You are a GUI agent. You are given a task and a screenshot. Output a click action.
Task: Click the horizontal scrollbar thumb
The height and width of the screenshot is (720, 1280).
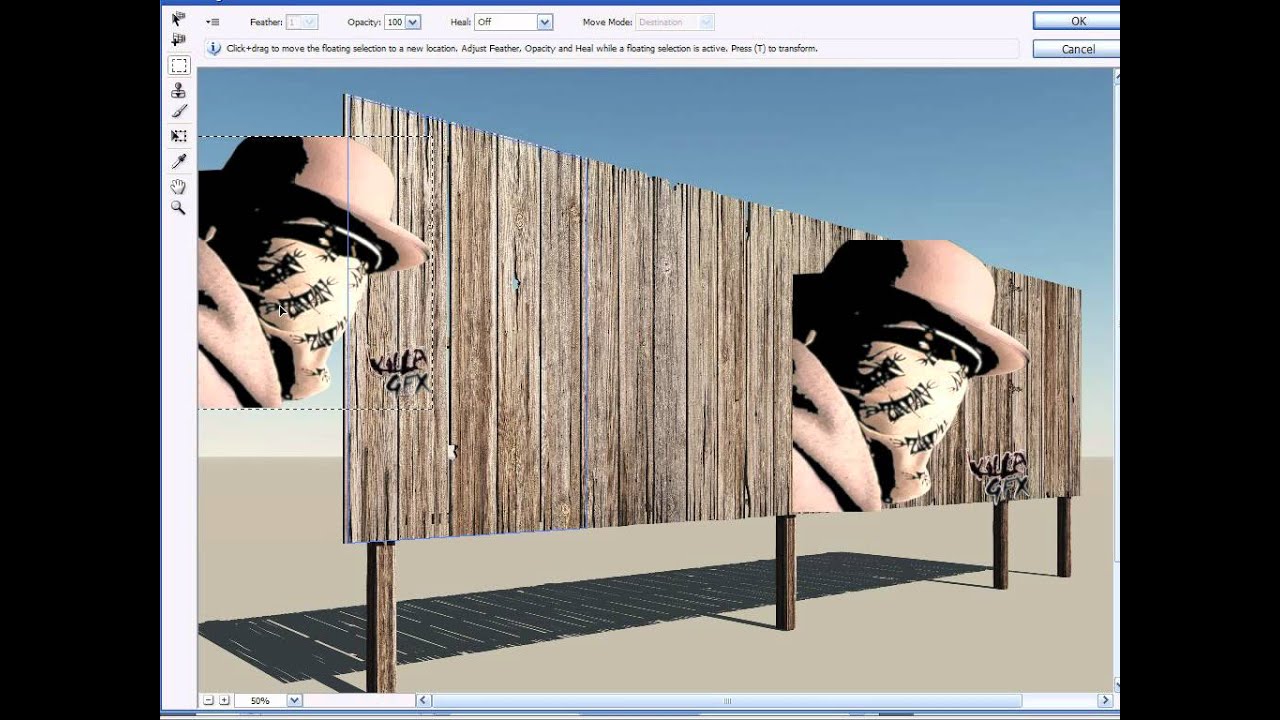727,701
